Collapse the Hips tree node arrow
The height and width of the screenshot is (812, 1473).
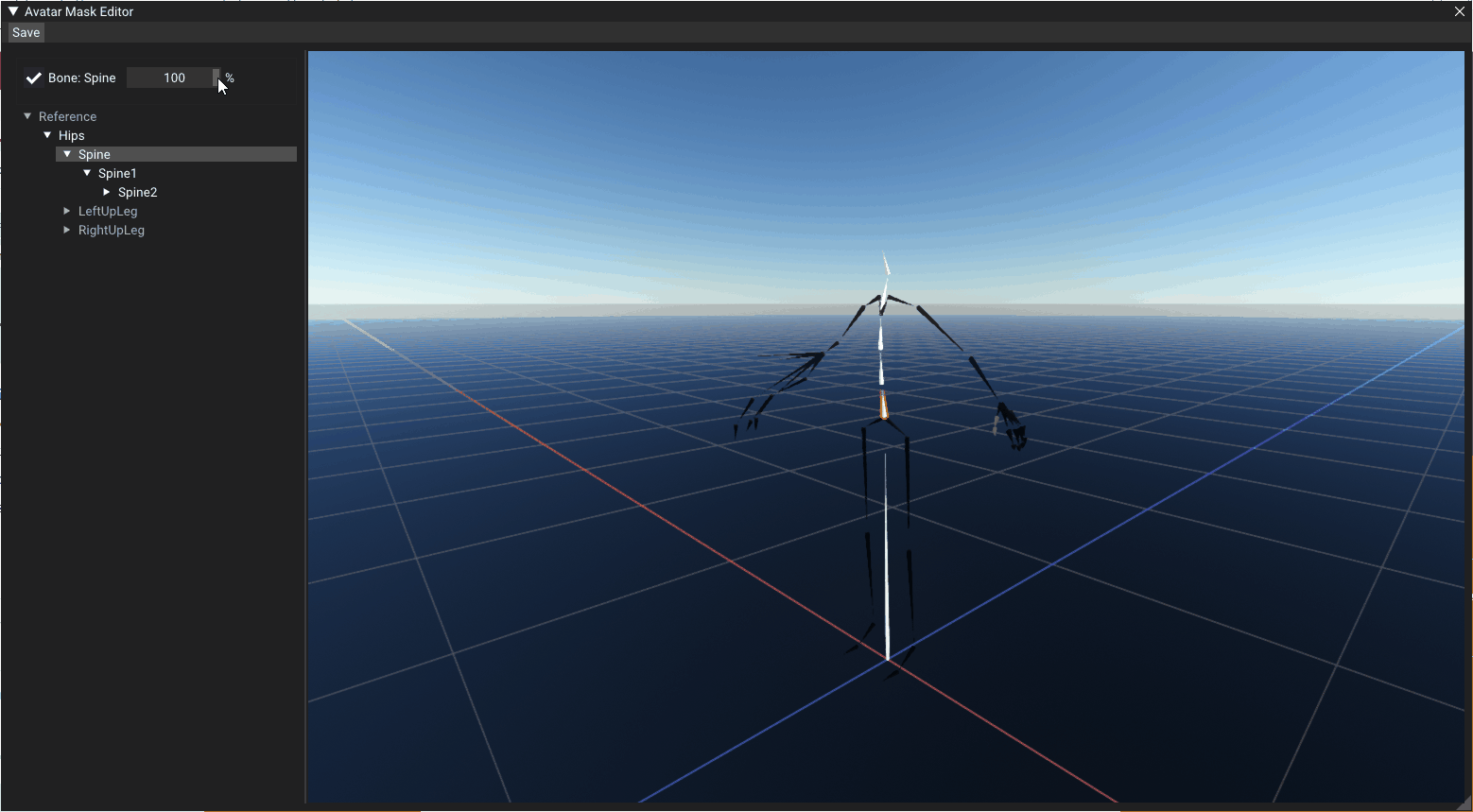coord(47,135)
